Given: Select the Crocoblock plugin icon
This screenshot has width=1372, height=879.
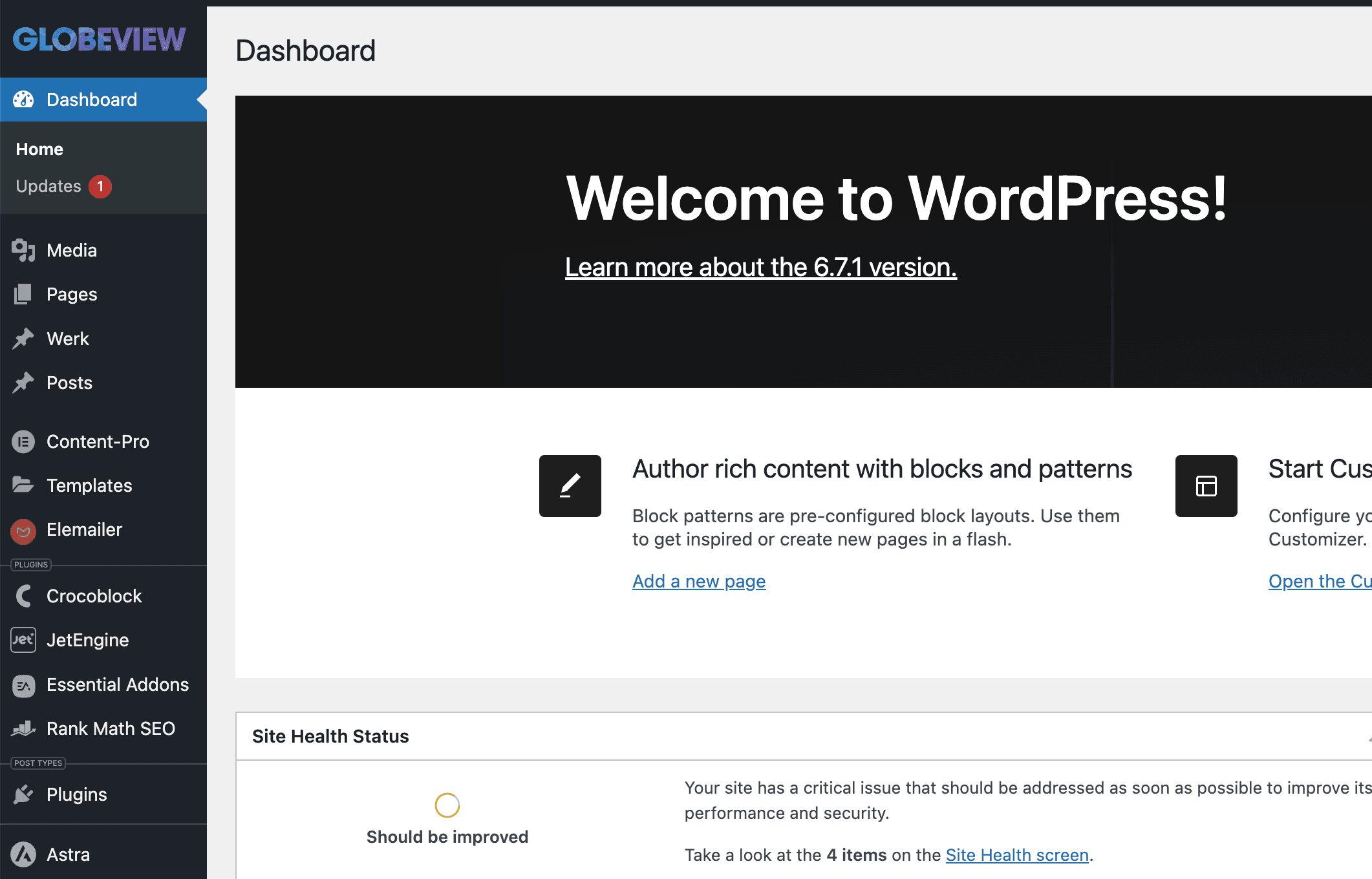Looking at the screenshot, I should (24, 596).
